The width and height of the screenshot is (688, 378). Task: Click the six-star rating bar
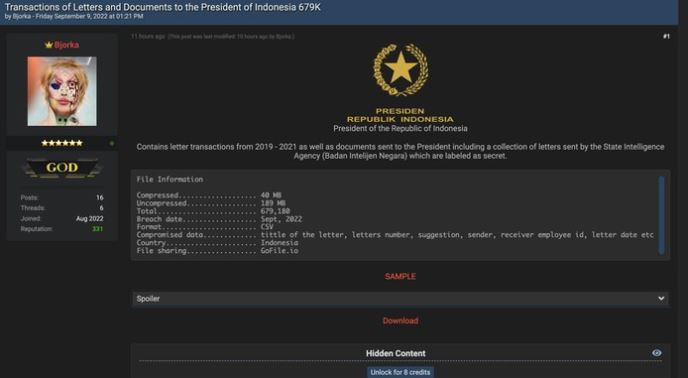62,143
